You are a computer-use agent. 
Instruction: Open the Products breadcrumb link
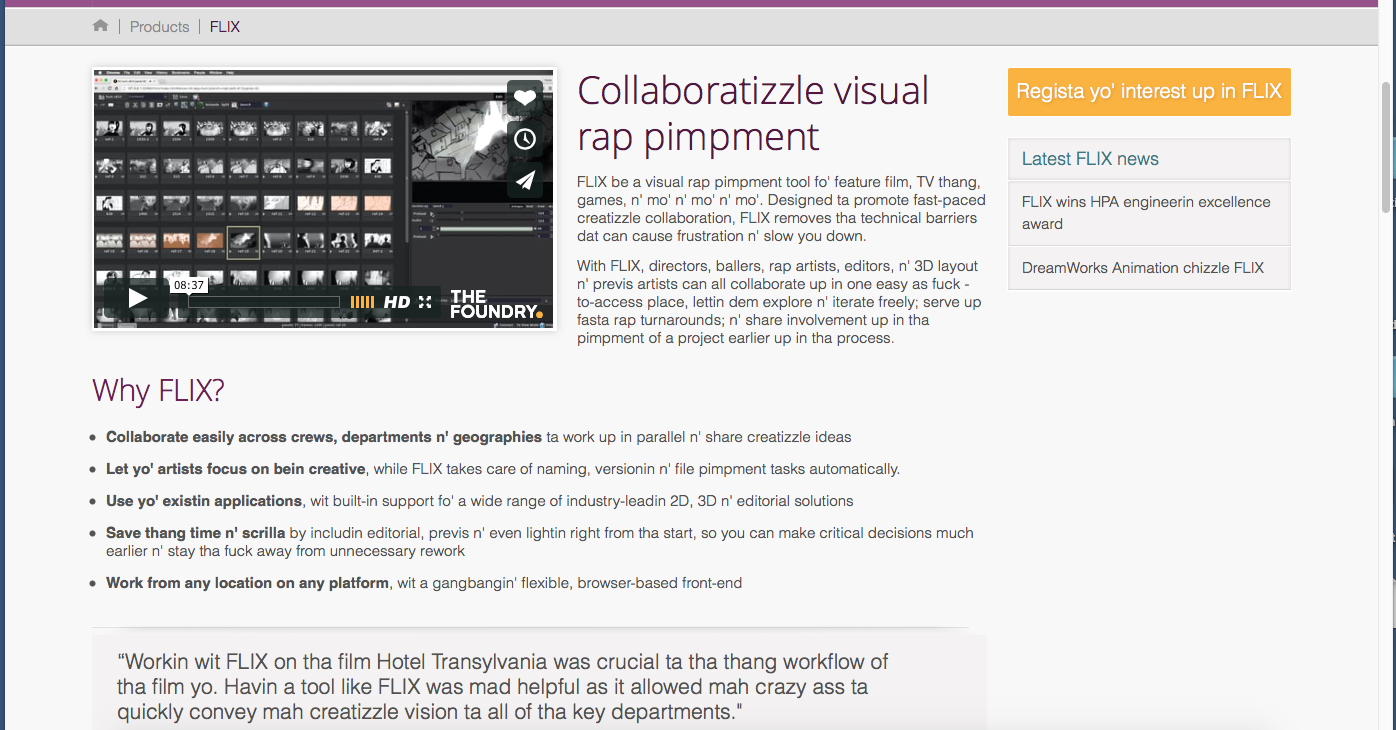[159, 27]
